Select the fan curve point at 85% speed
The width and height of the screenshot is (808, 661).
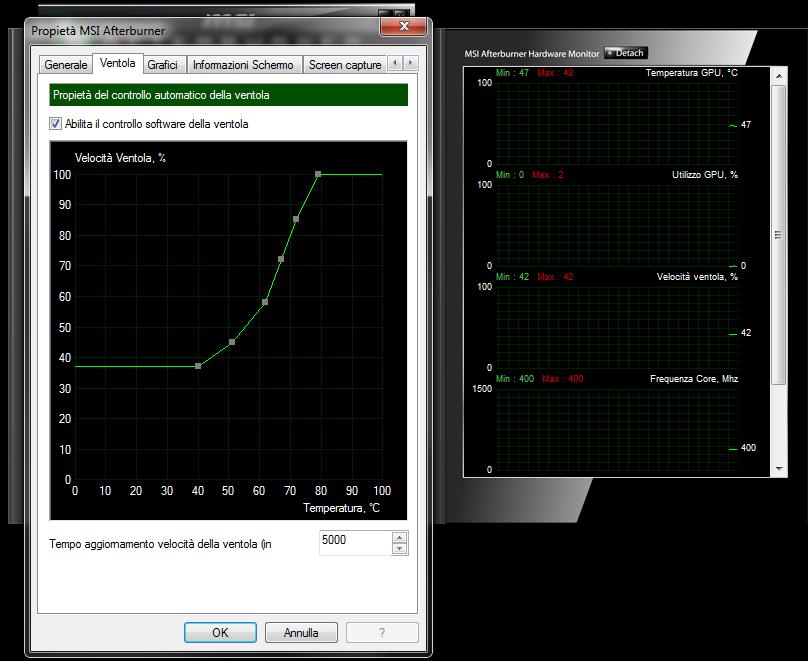296,218
